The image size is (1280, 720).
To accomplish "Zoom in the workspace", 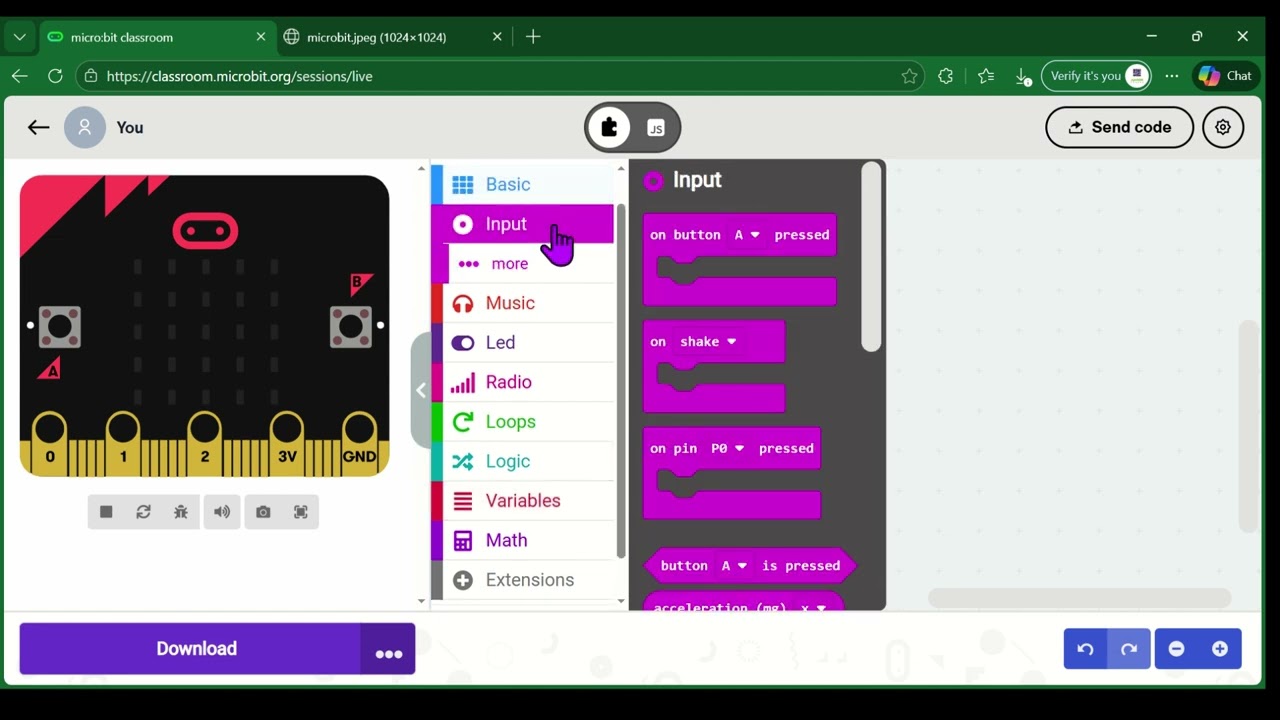I will [1220, 649].
